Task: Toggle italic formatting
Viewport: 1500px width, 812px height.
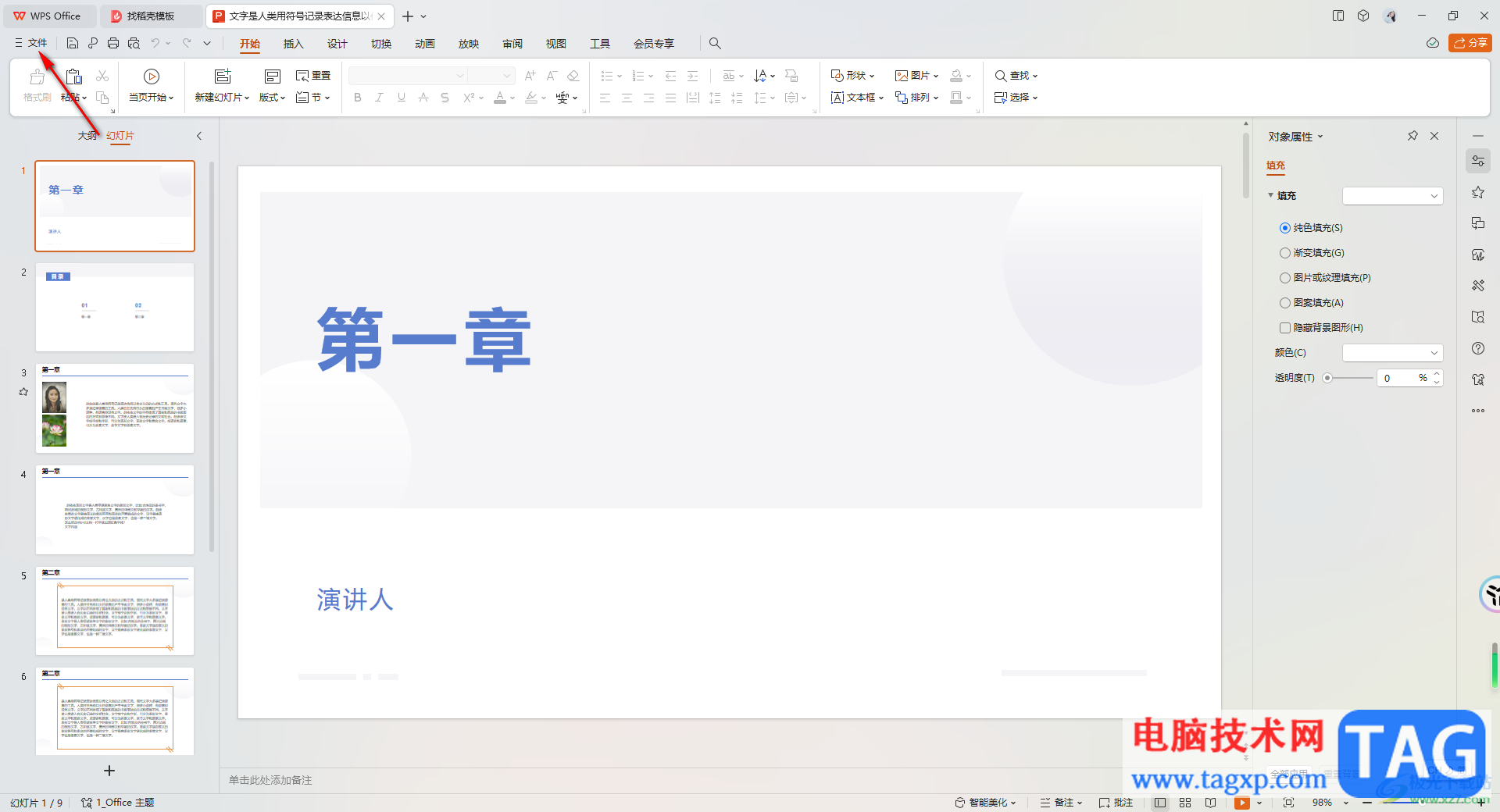Action: [x=379, y=98]
